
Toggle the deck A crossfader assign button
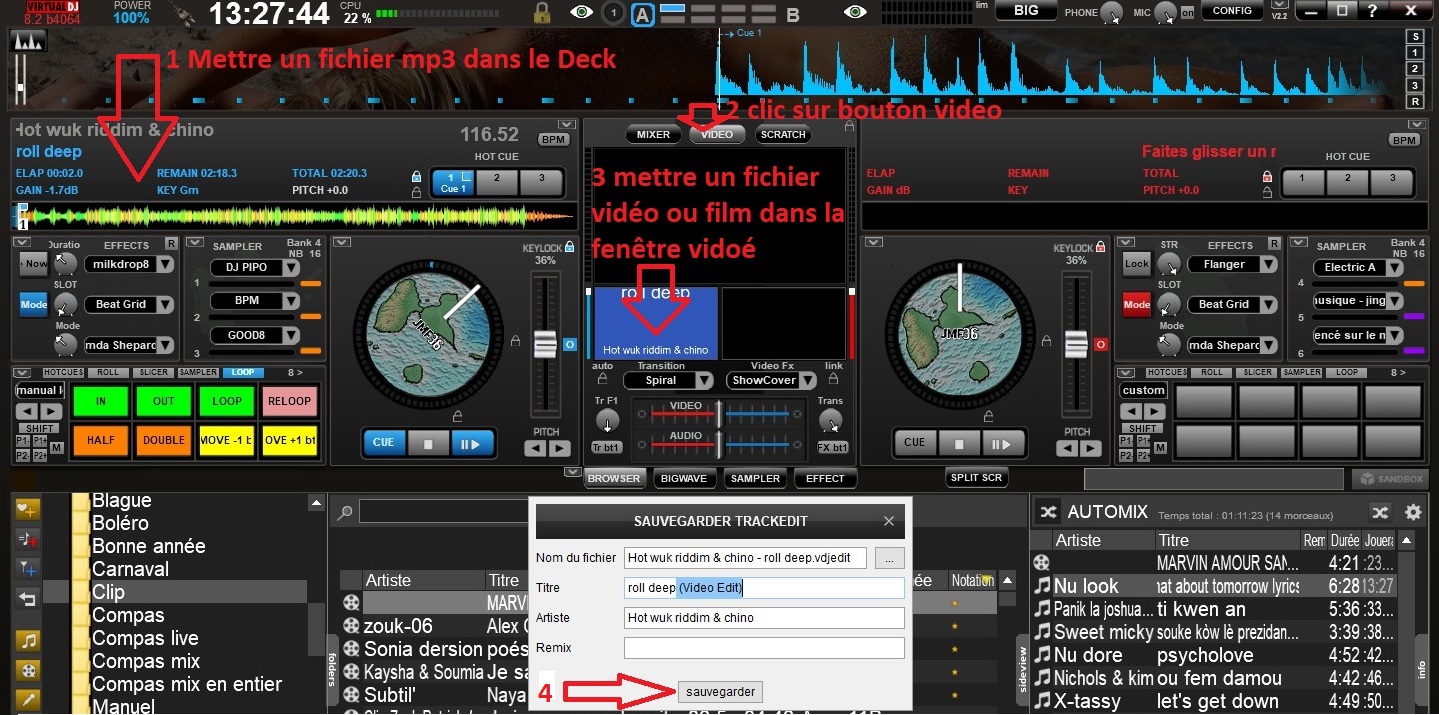643,14
